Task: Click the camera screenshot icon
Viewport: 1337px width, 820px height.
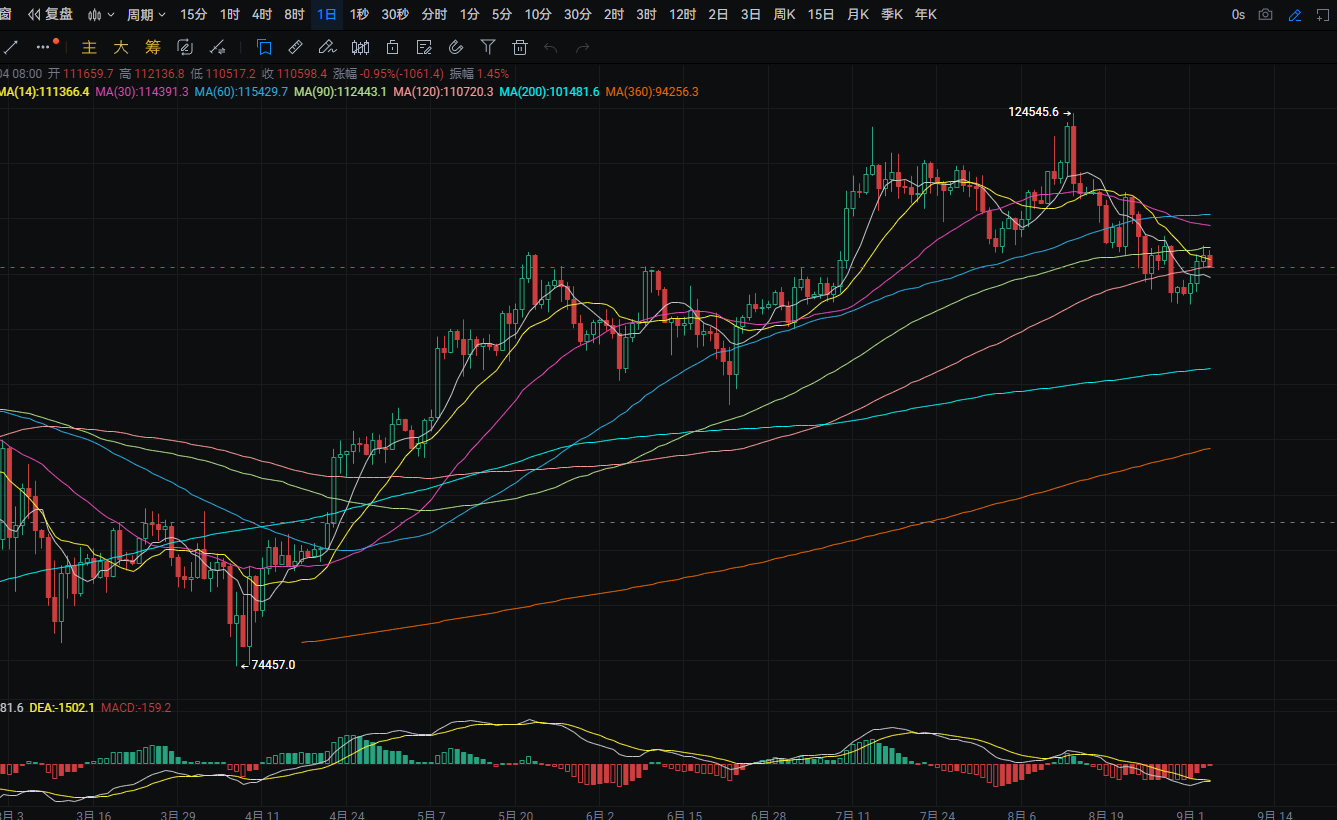Action: (x=1266, y=15)
